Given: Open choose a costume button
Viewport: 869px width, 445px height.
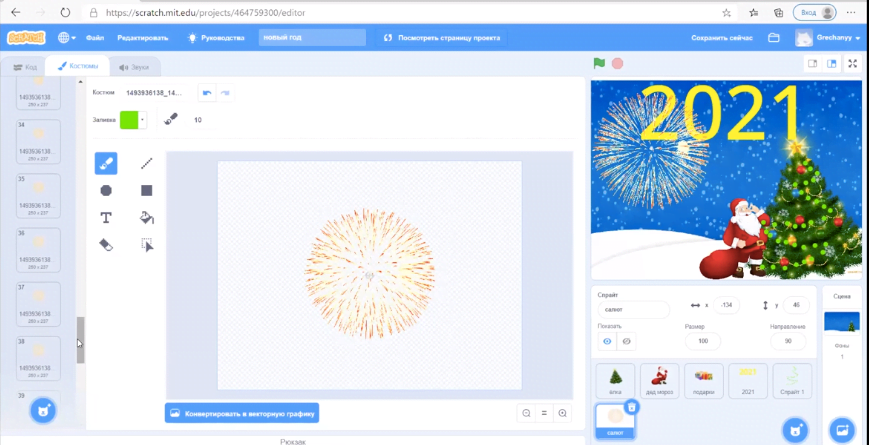Looking at the screenshot, I should [43, 411].
